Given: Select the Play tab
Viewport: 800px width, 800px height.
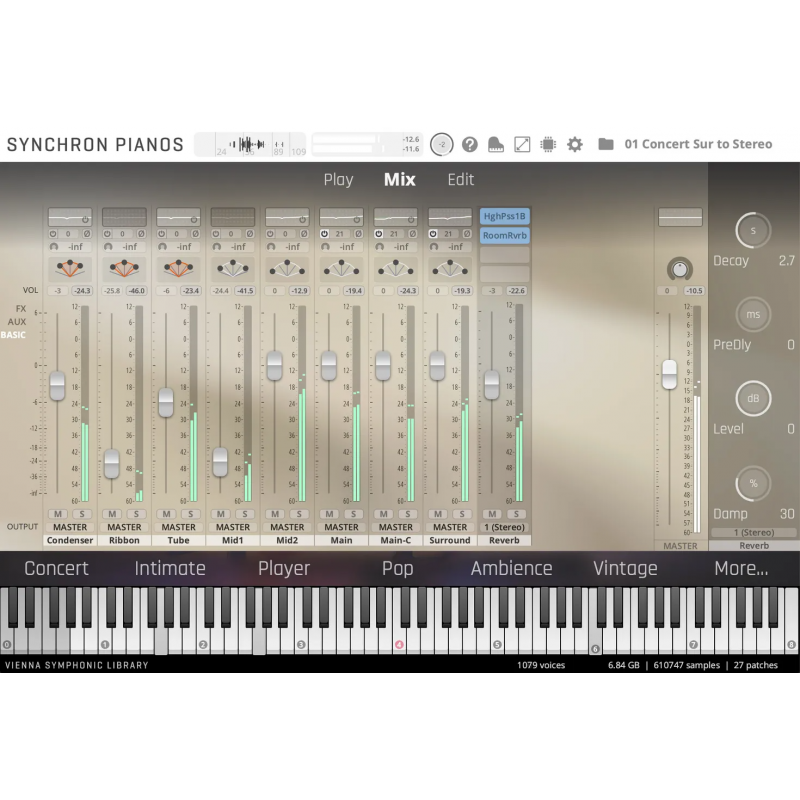Looking at the screenshot, I should [x=338, y=180].
